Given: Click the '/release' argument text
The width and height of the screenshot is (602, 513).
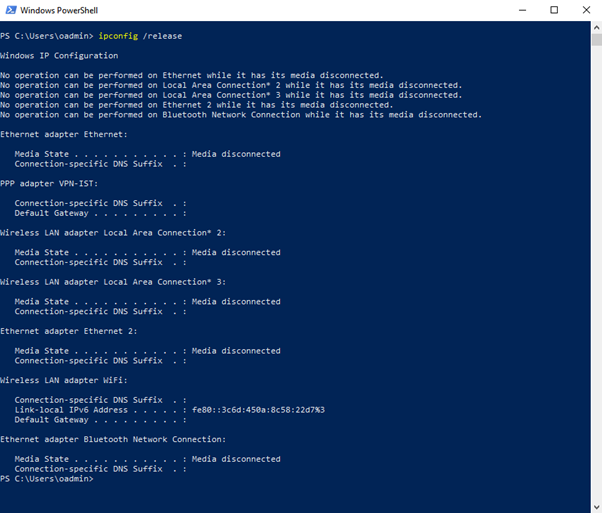Looking at the screenshot, I should coord(162,36).
